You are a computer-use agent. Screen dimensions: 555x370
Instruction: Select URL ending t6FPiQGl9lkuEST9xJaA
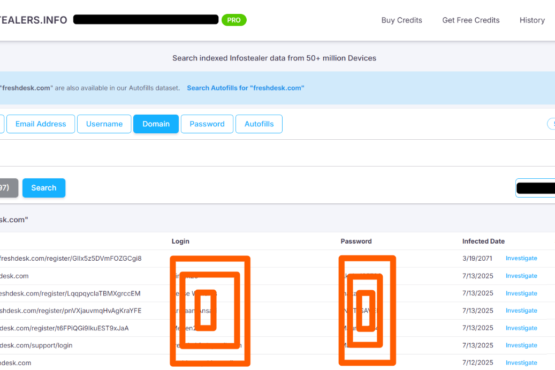coord(64,328)
